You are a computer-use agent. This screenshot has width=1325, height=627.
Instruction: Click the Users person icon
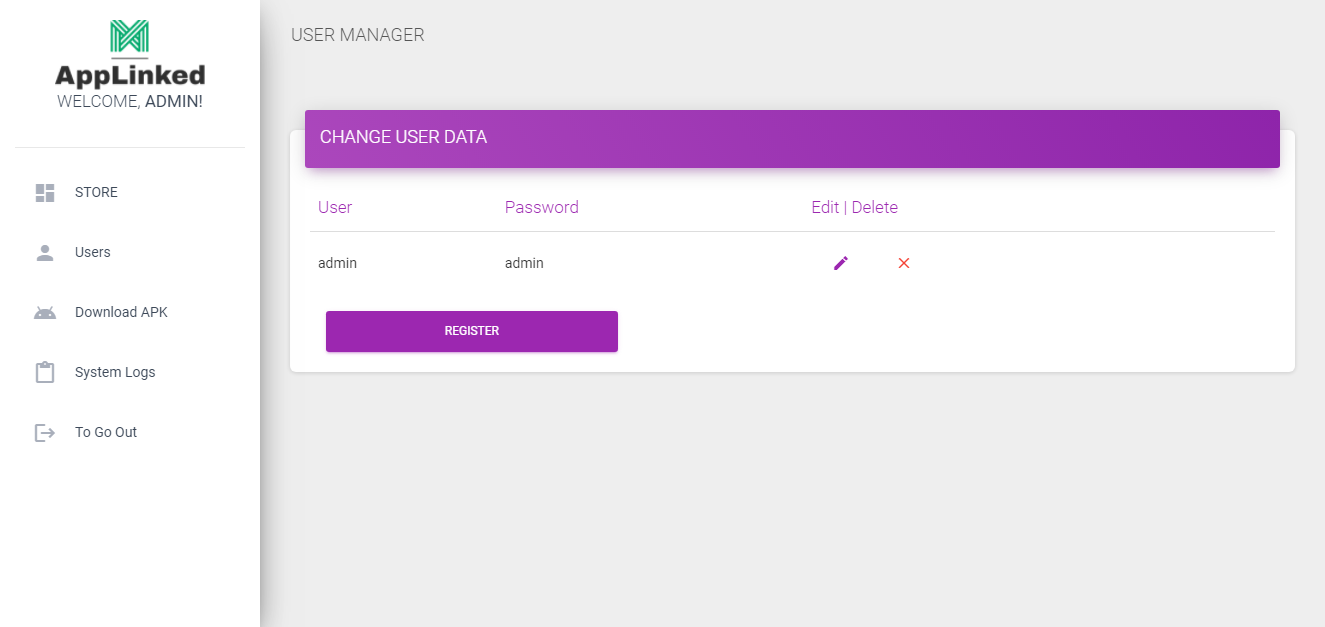pos(45,253)
